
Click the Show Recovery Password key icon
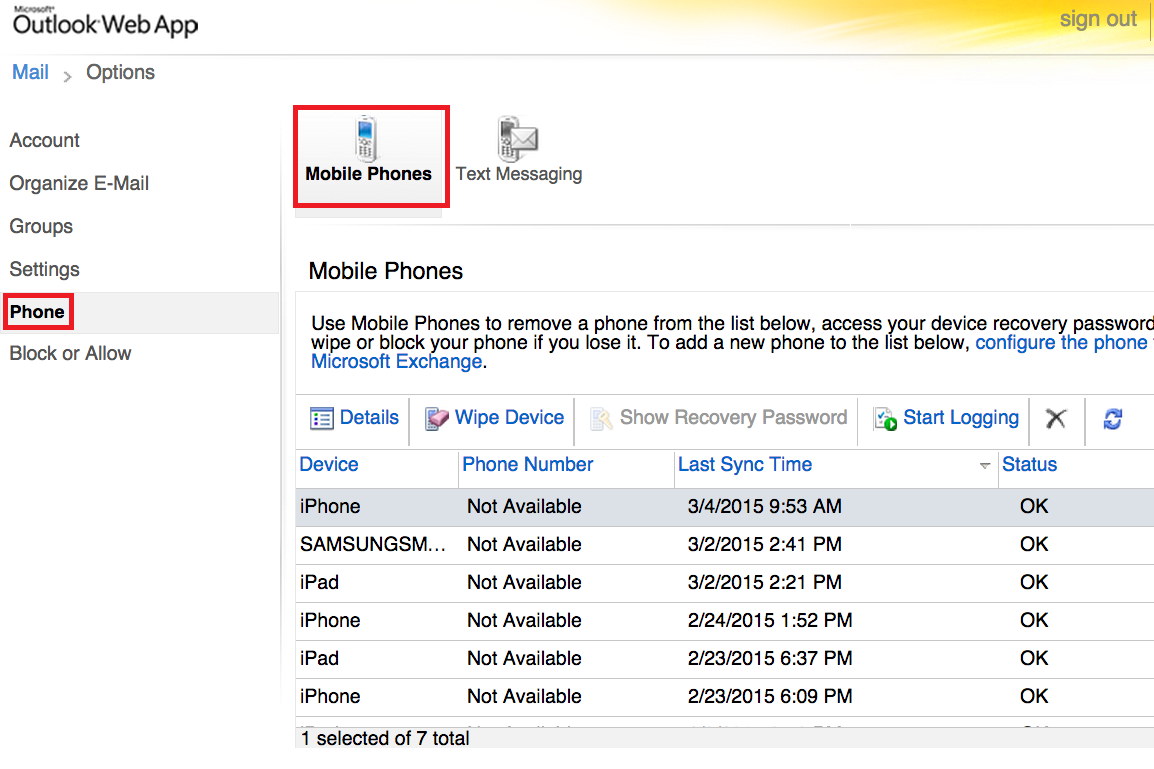tap(601, 418)
